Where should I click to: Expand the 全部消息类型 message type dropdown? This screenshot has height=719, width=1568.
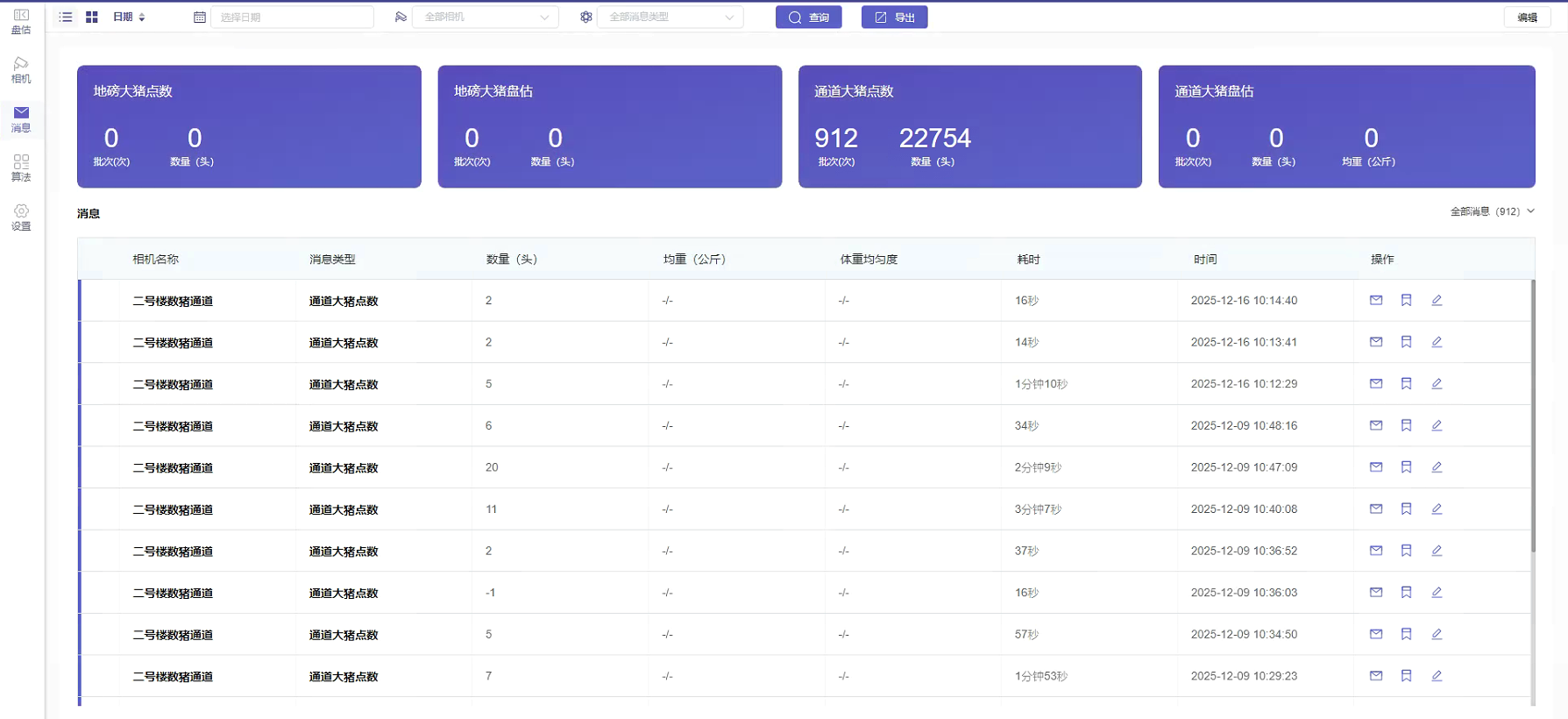pyautogui.click(x=670, y=18)
